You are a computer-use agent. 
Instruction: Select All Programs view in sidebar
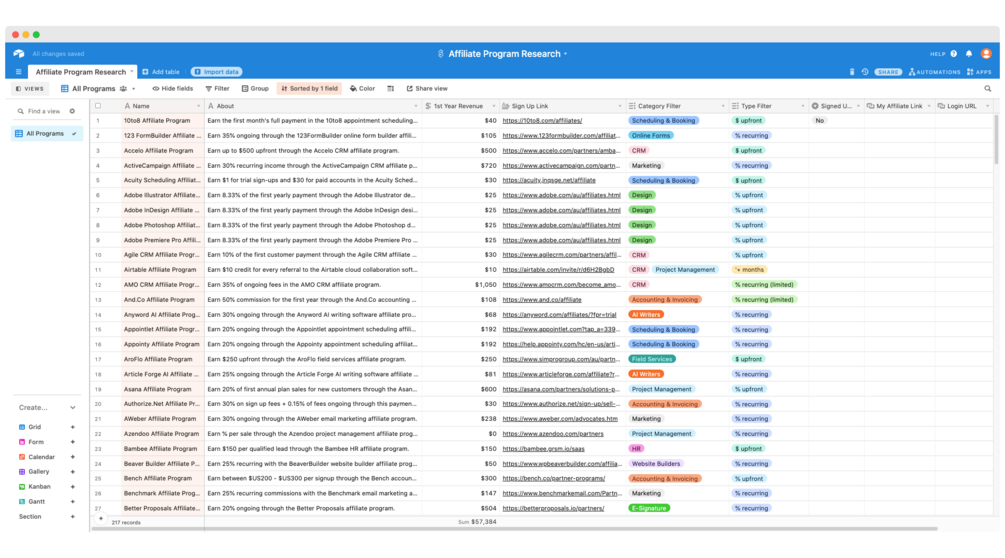(x=47, y=133)
